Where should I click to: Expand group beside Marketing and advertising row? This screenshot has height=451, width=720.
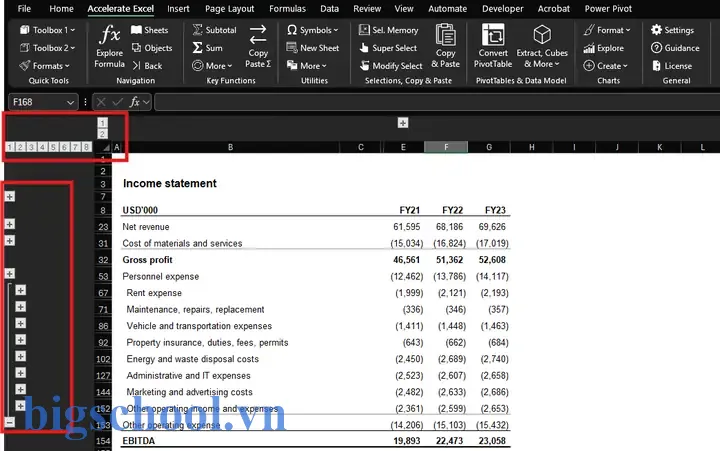click(x=20, y=389)
